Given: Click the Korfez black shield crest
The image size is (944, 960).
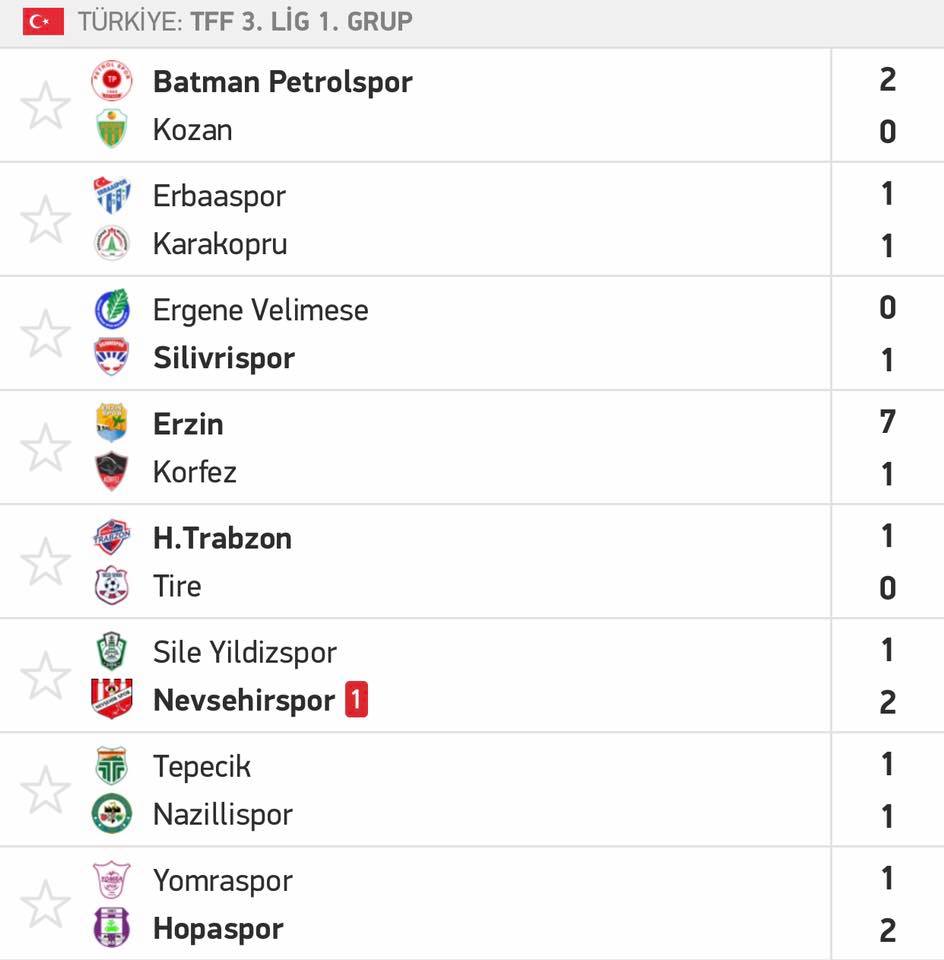Looking at the screenshot, I should 111,471.
